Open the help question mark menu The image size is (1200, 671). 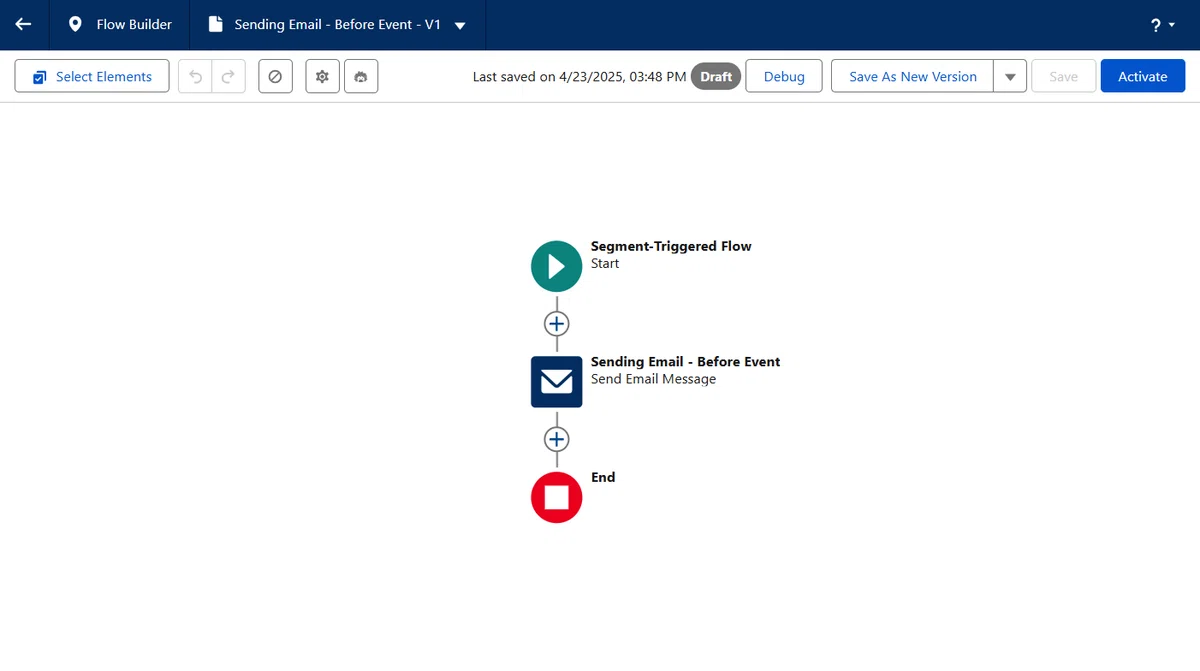click(1162, 25)
